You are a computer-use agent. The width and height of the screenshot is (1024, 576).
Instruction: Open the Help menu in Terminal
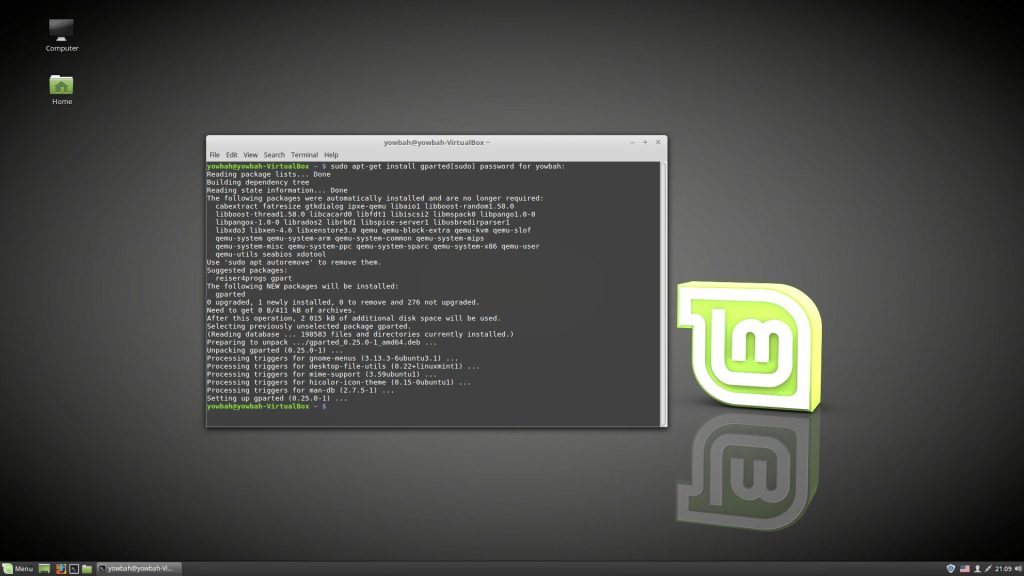(331, 155)
